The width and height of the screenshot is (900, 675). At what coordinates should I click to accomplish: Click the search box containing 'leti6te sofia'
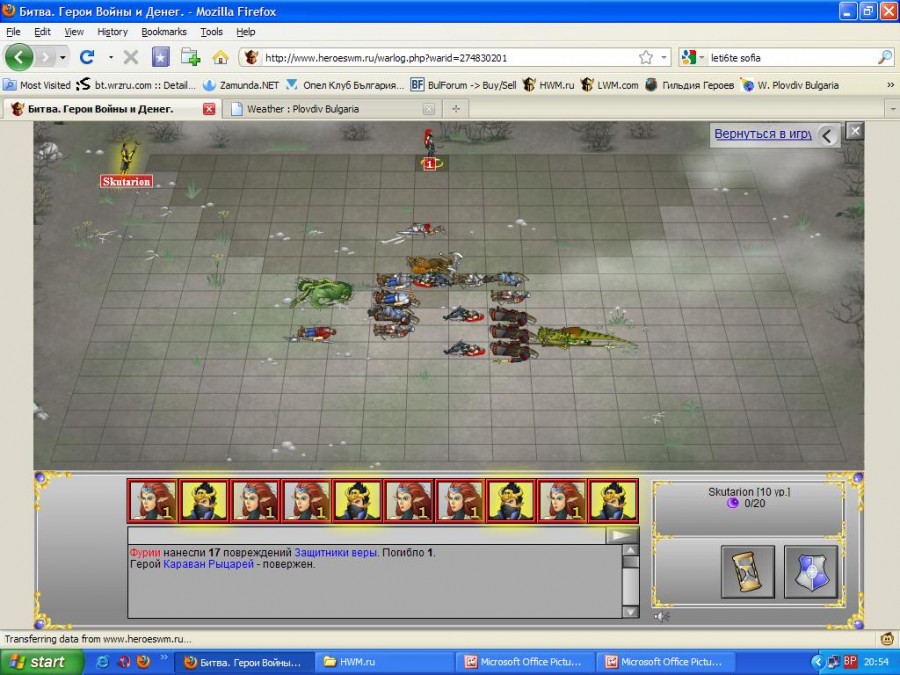(x=792, y=58)
